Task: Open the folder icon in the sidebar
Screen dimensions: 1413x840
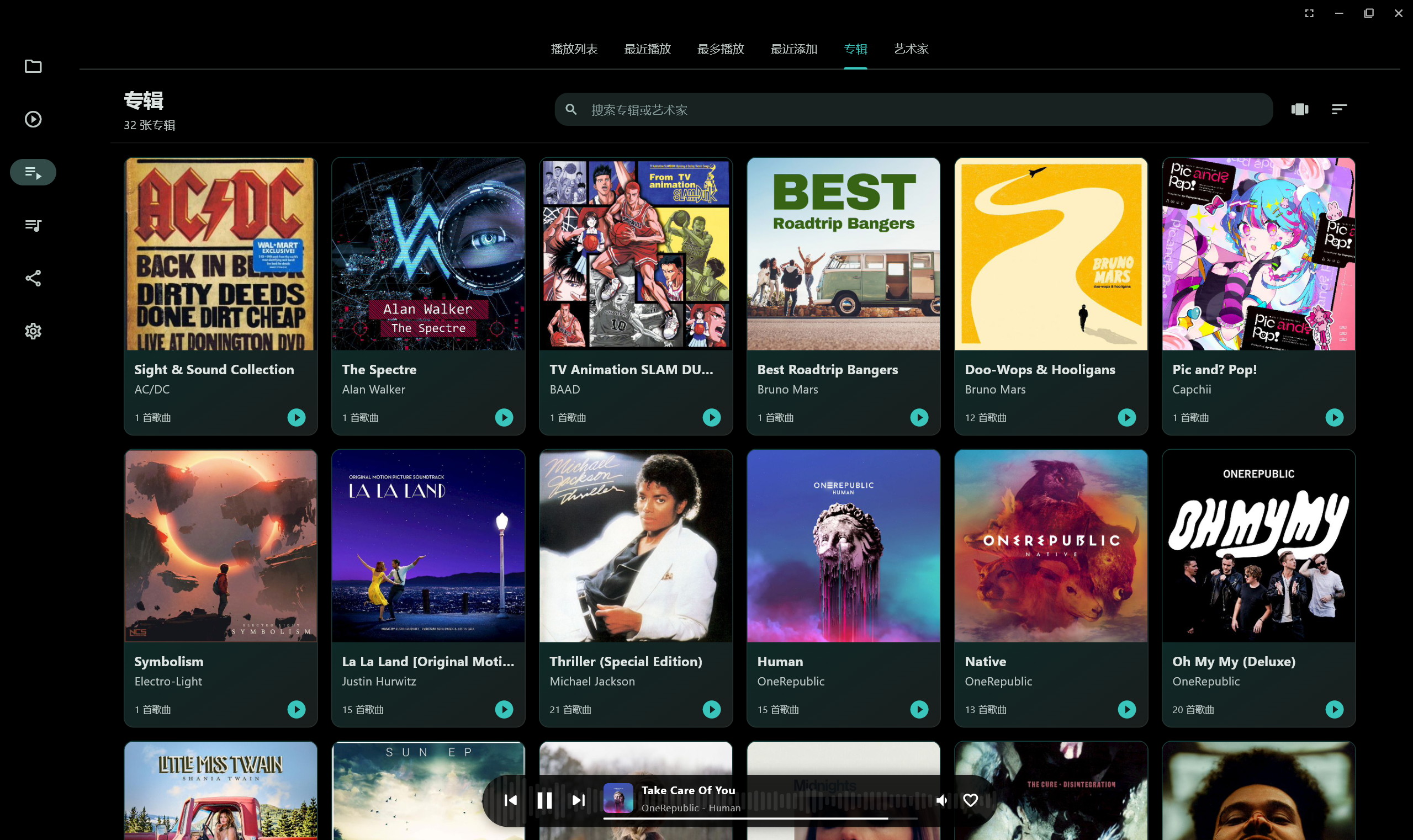Action: [x=33, y=66]
